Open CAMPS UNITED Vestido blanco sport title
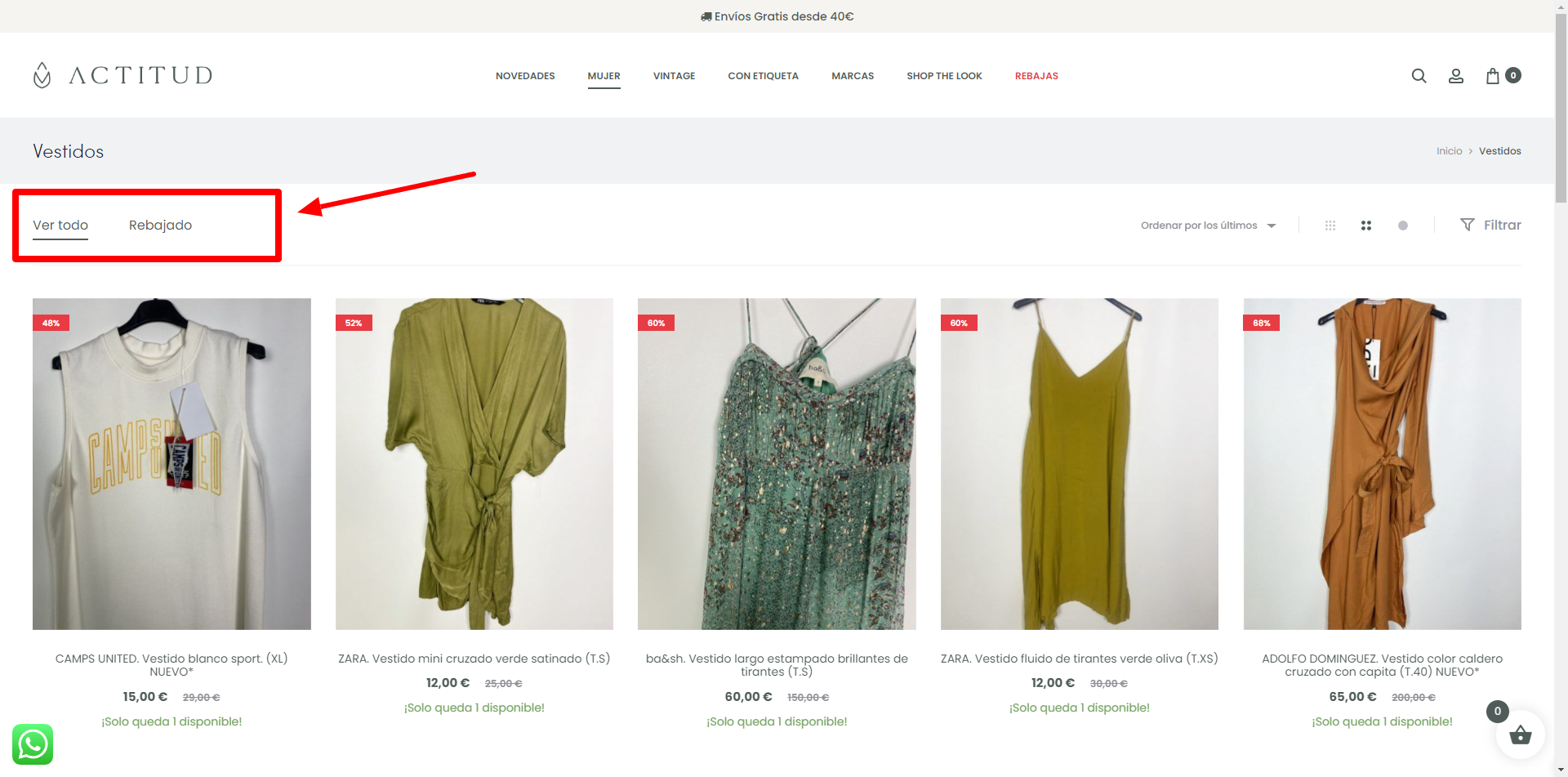 171,665
